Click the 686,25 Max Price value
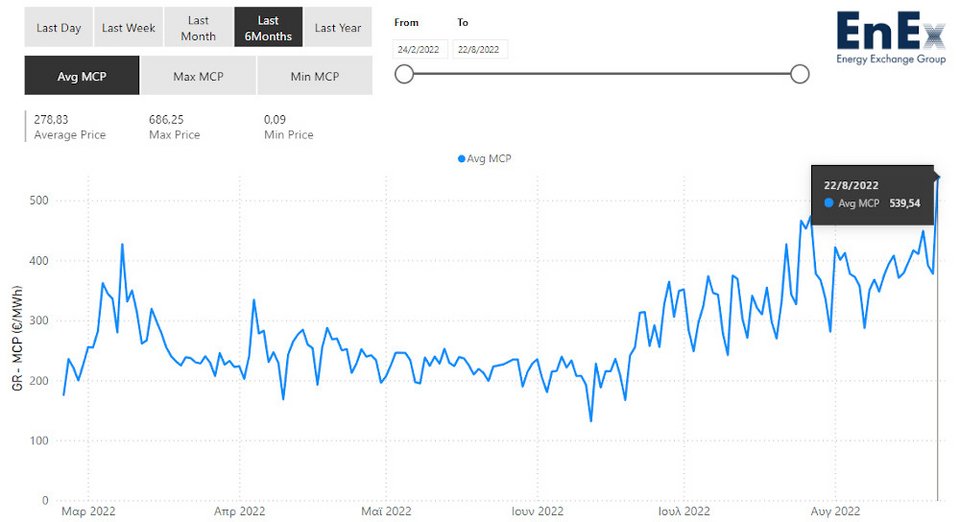Screen dimensions: 960x522 (x=166, y=119)
